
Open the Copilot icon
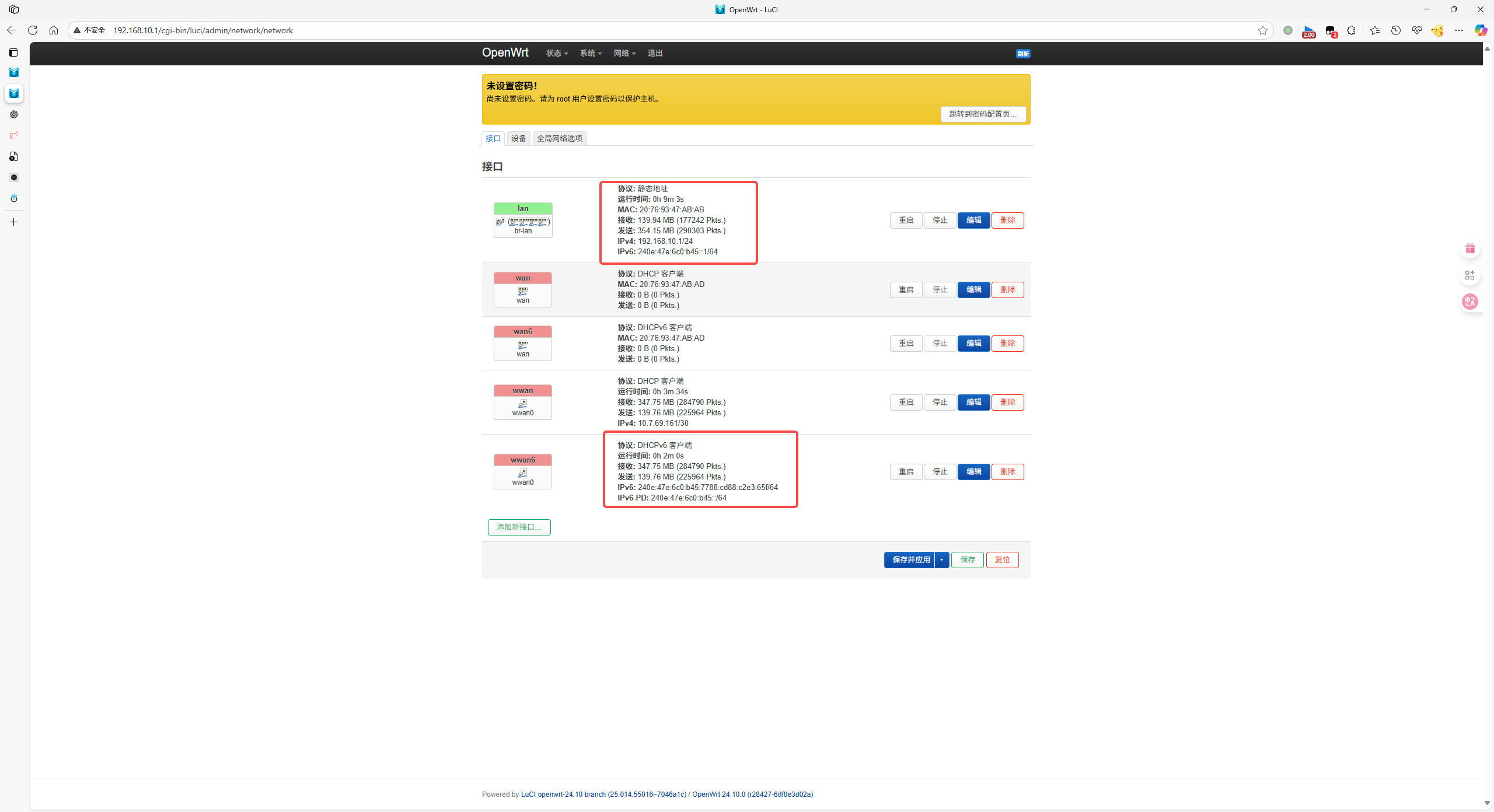click(1481, 30)
